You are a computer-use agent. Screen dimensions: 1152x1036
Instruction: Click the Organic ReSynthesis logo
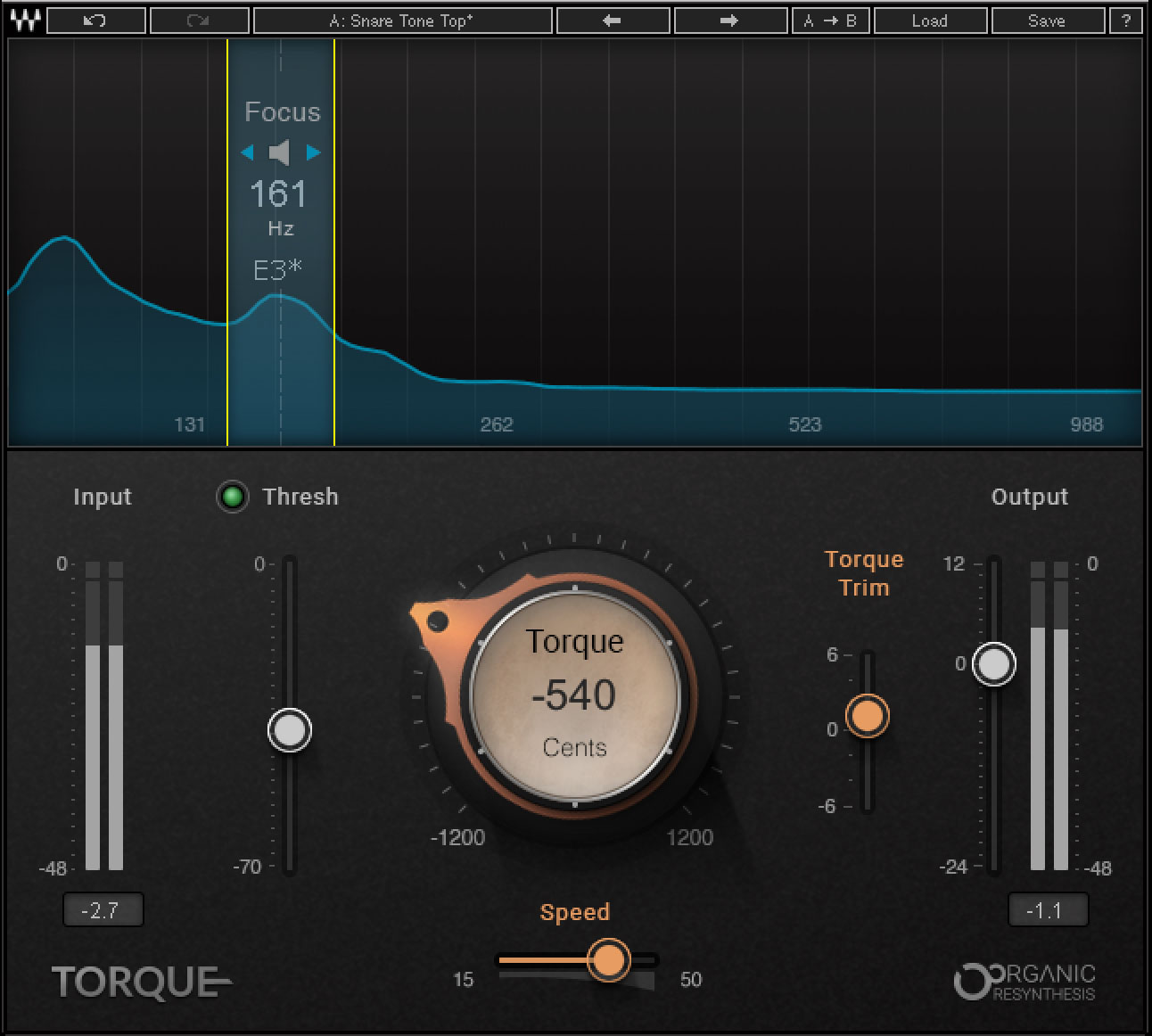(1024, 982)
